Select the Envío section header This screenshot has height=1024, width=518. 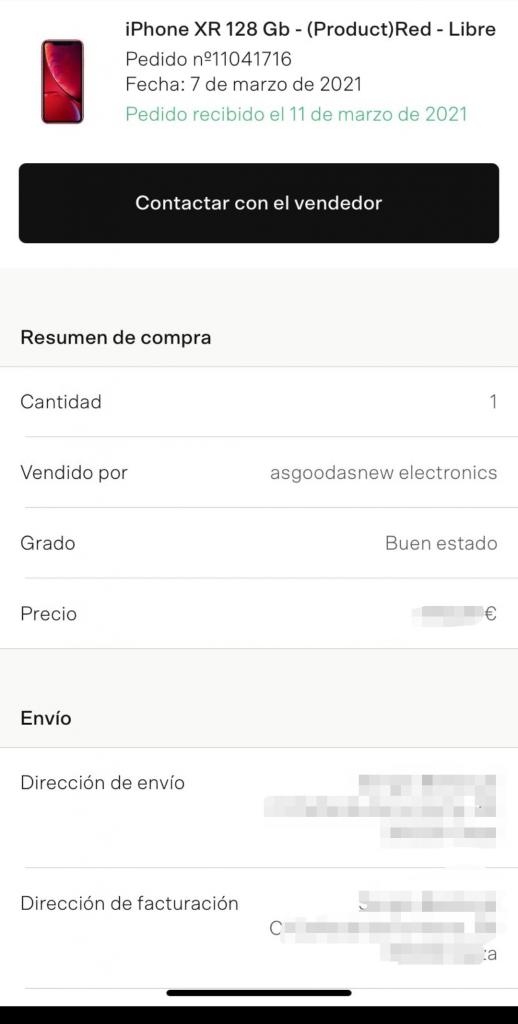[x=46, y=718]
